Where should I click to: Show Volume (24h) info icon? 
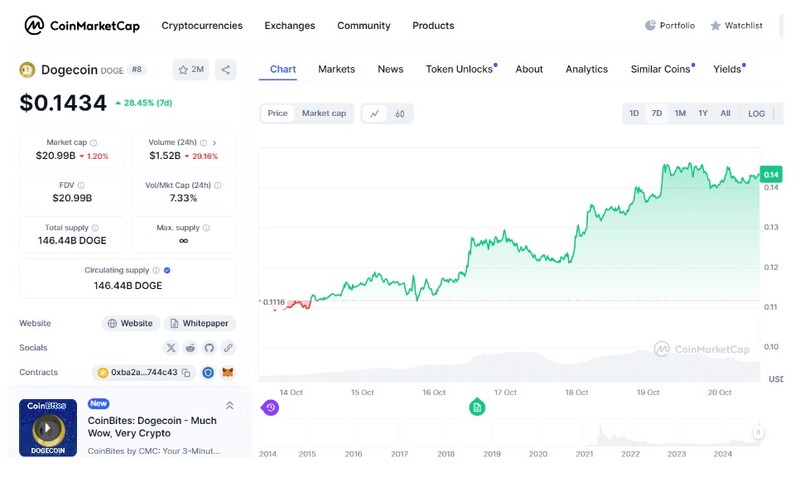[x=204, y=143]
